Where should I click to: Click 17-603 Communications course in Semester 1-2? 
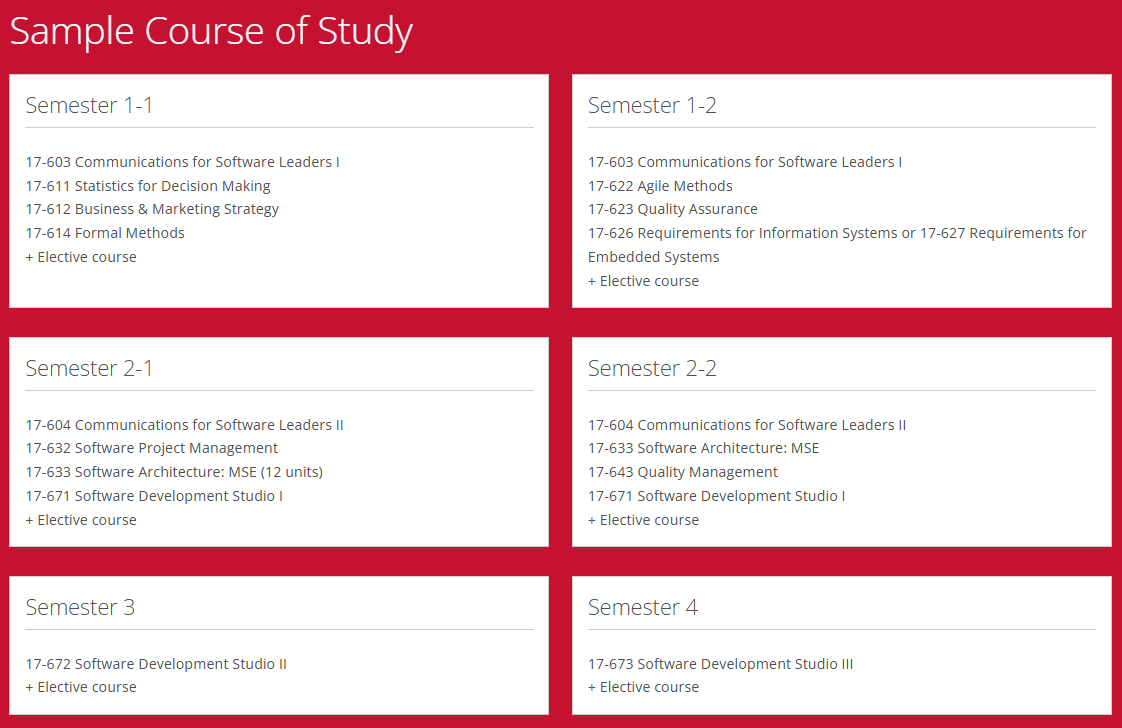[745, 162]
